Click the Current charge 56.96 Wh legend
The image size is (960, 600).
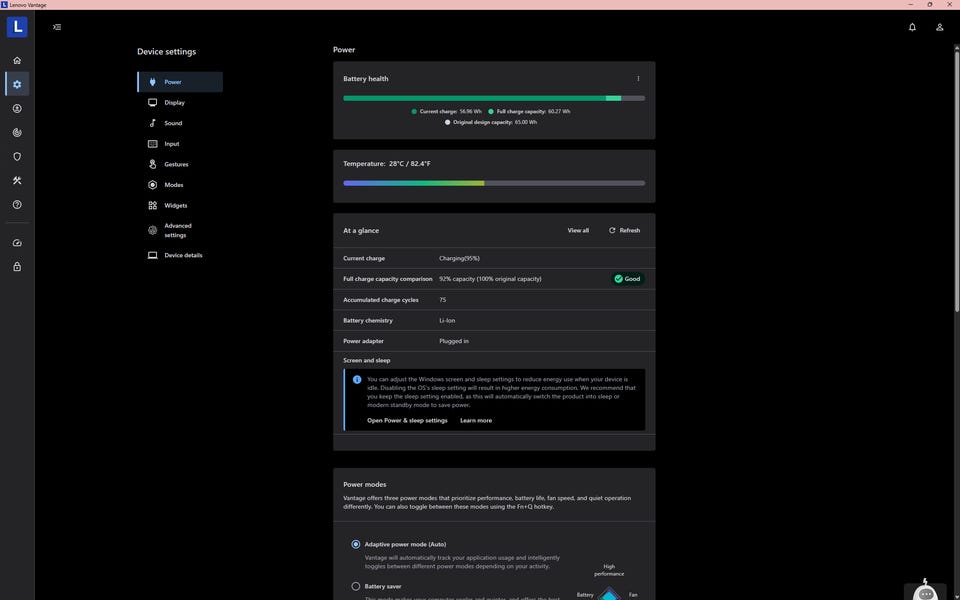(x=446, y=111)
